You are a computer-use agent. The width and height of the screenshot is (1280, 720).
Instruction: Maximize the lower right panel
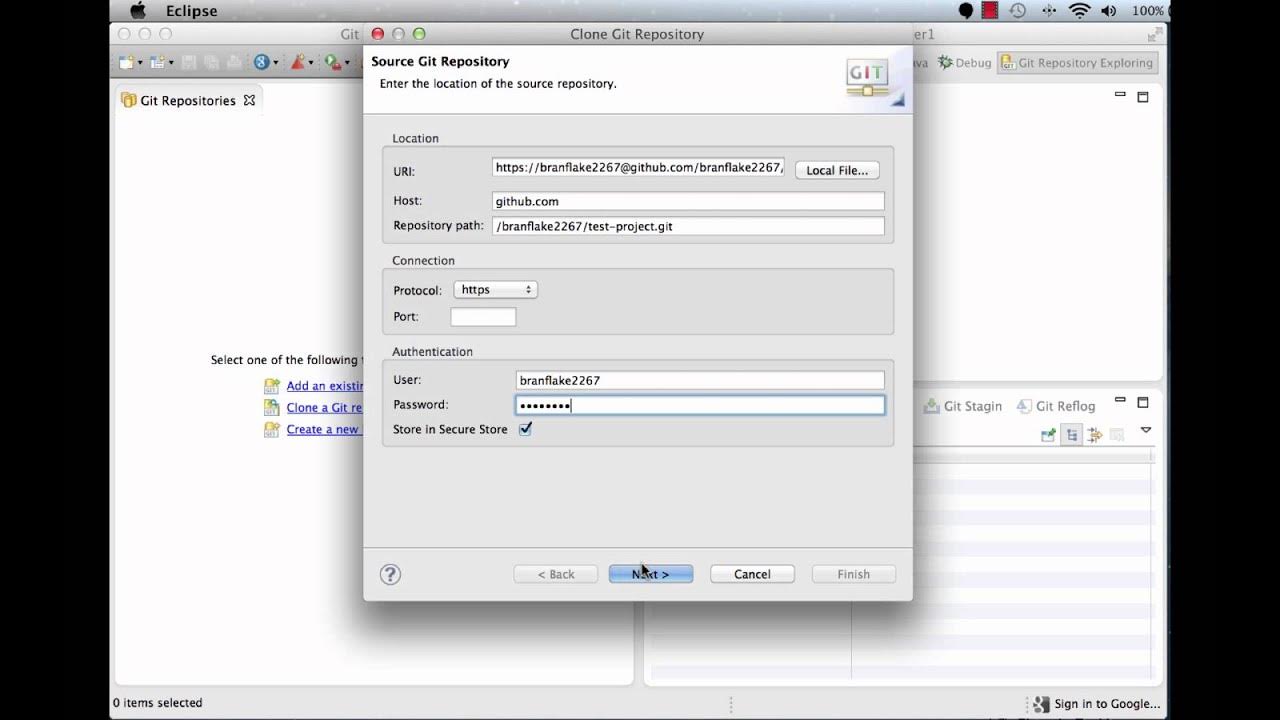[x=1143, y=402]
